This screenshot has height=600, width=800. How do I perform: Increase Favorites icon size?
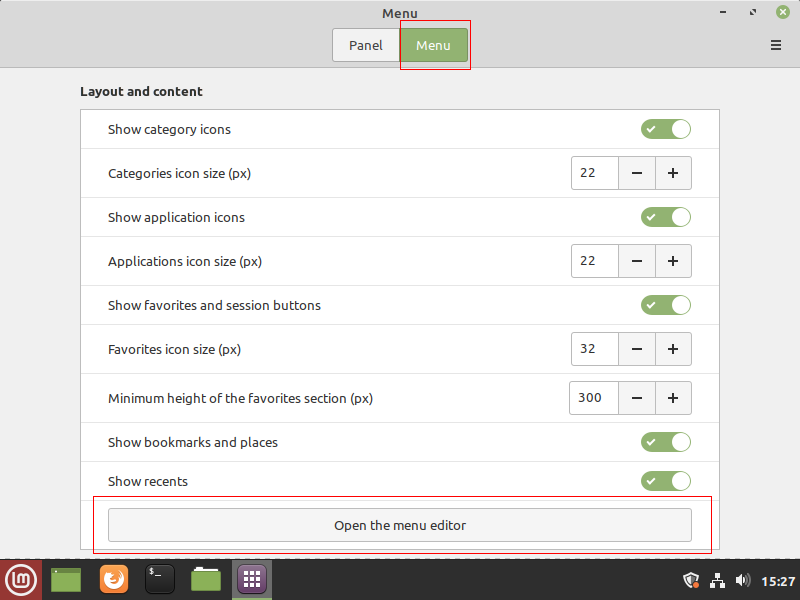coord(673,349)
